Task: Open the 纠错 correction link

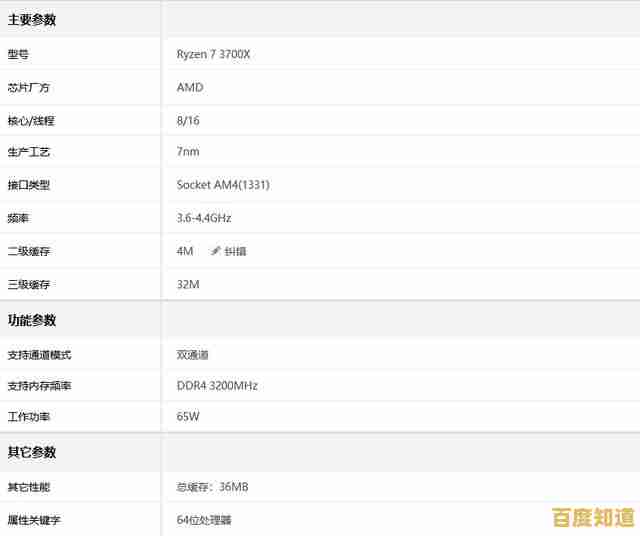Action: click(x=235, y=251)
